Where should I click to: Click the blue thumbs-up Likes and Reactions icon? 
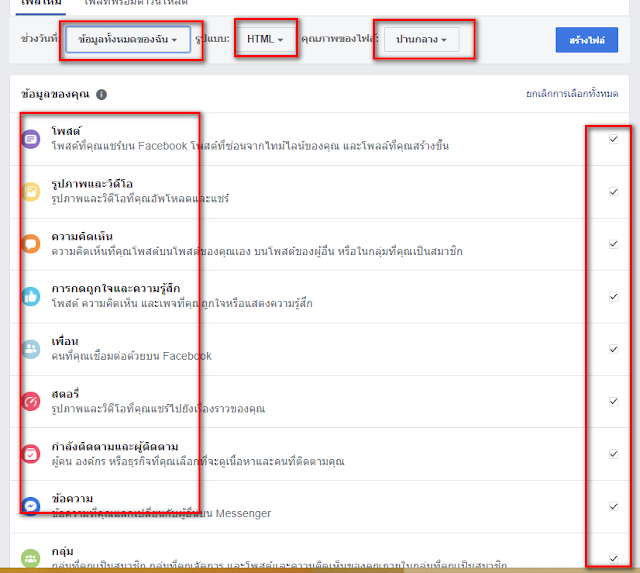(31, 297)
